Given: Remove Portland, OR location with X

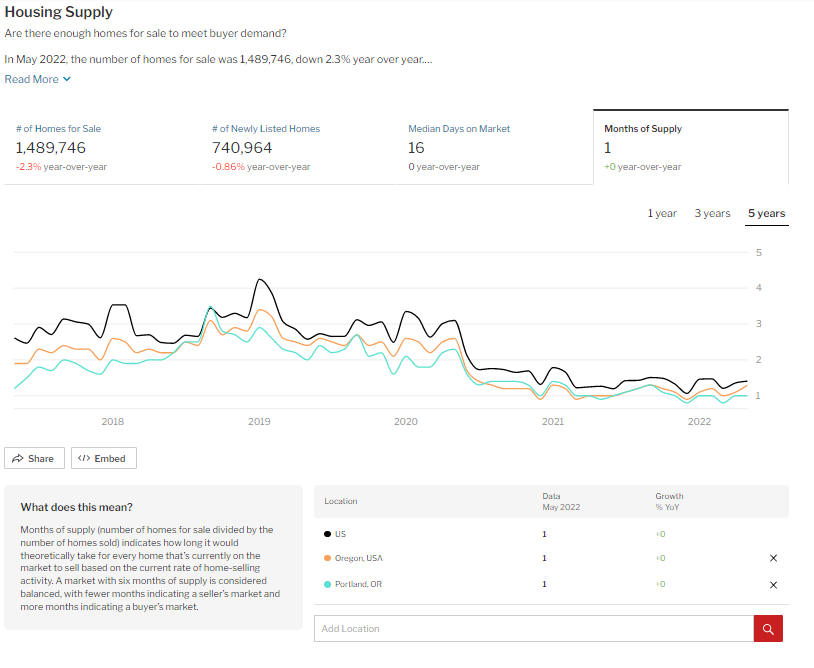Looking at the screenshot, I should [x=774, y=585].
